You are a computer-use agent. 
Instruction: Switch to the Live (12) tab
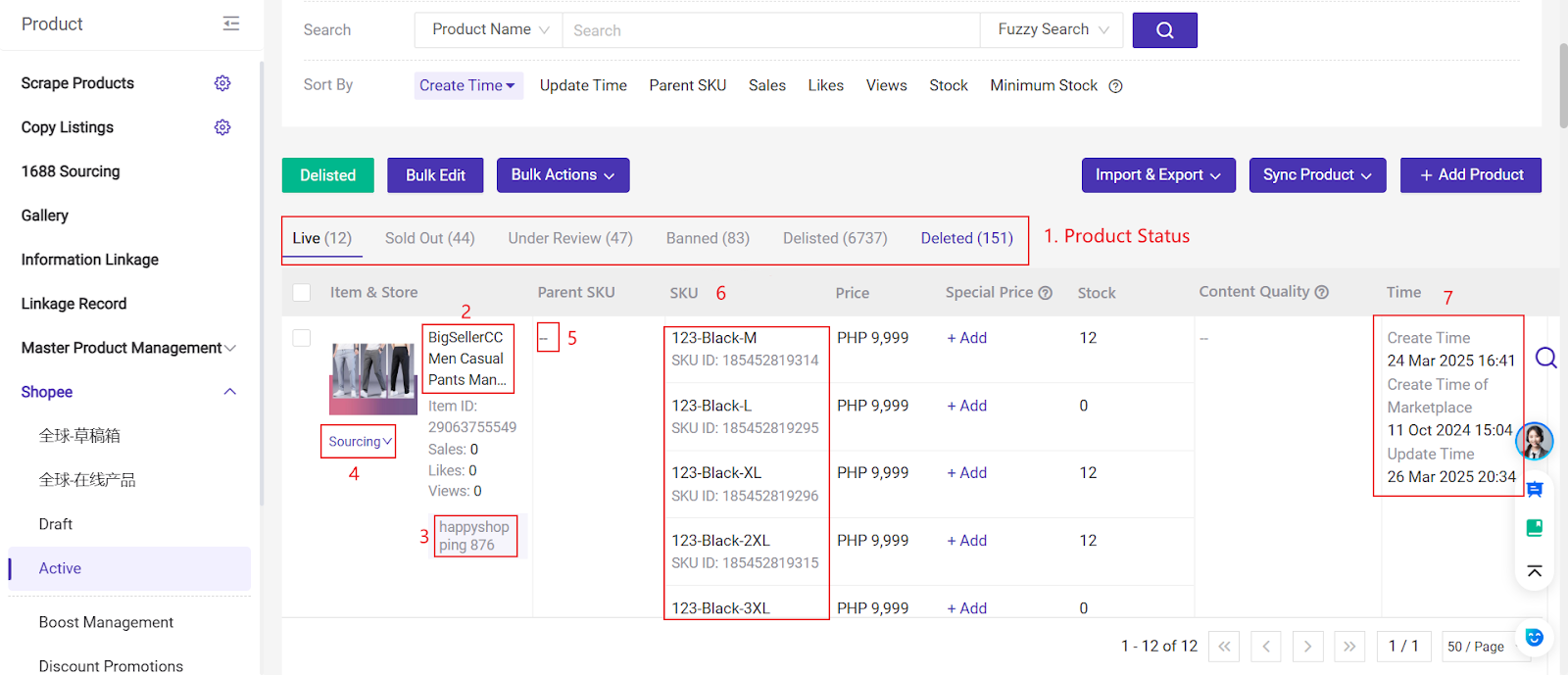click(321, 238)
